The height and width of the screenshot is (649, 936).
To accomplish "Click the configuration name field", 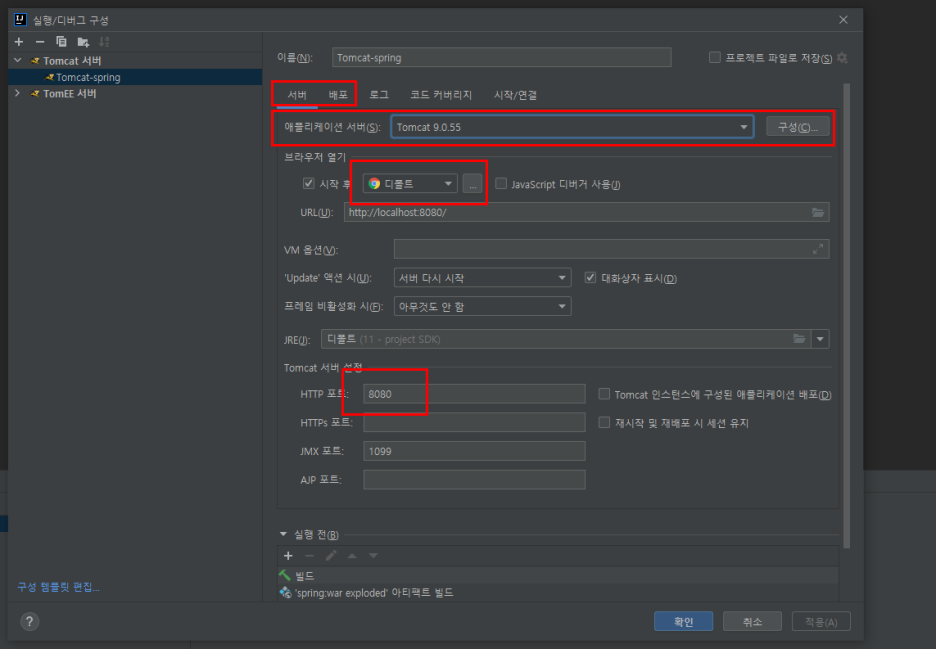I will pyautogui.click(x=501, y=58).
